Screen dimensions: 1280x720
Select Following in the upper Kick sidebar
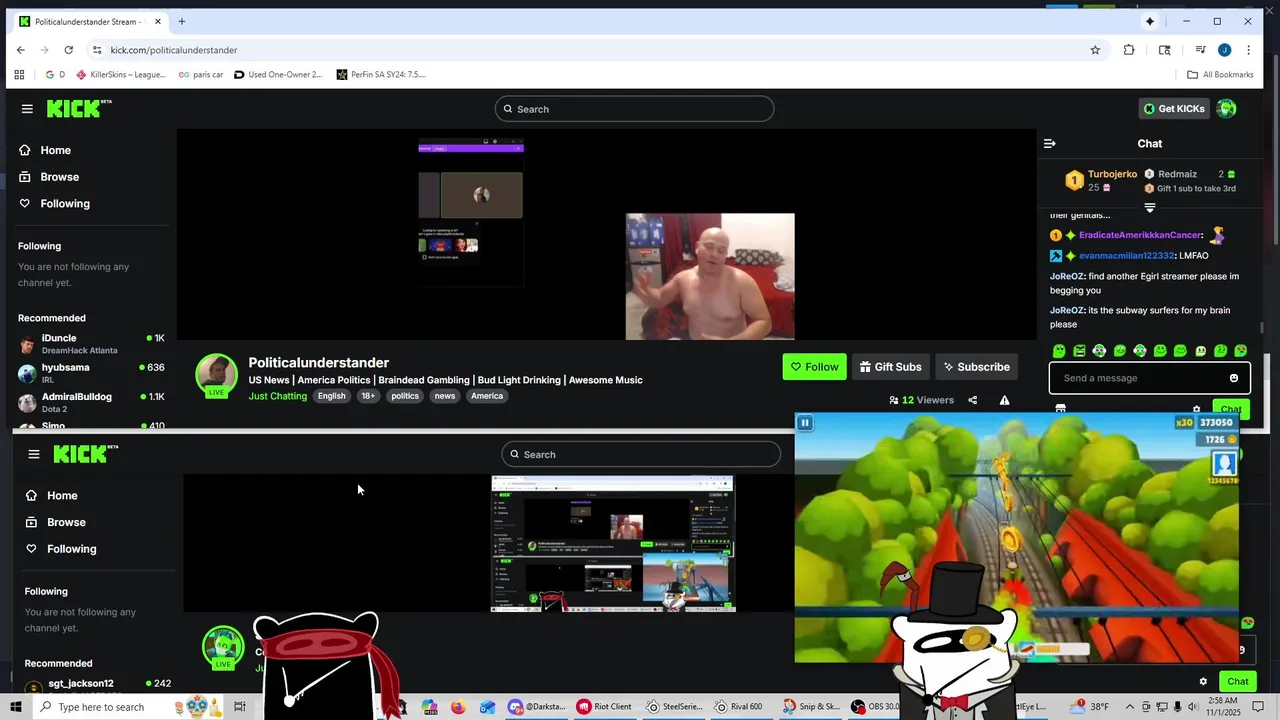[x=65, y=204]
